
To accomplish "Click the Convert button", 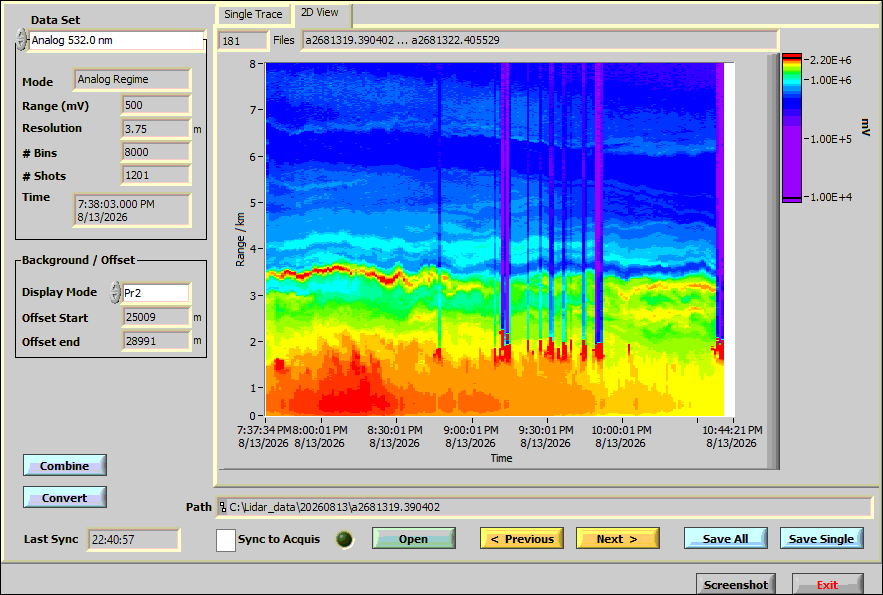I will tap(65, 498).
